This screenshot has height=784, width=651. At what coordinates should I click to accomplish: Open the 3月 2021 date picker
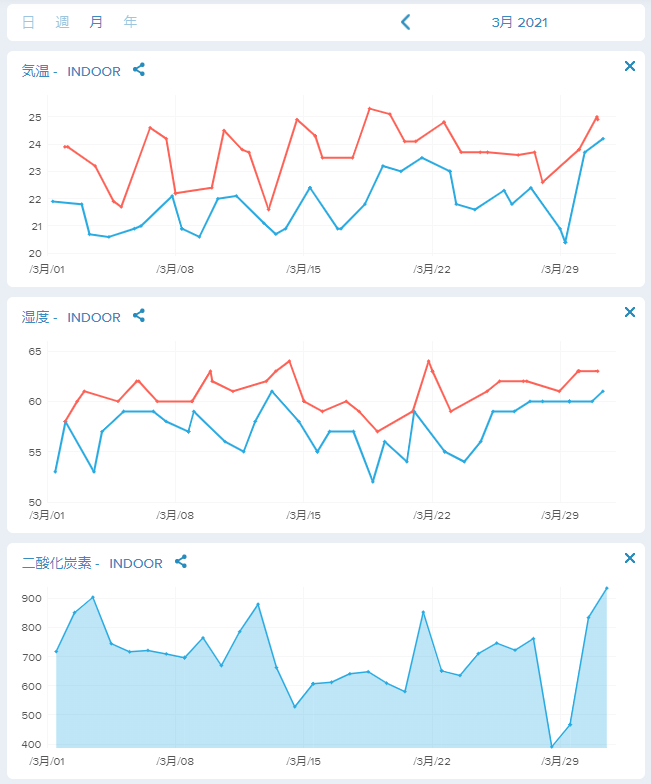click(520, 22)
